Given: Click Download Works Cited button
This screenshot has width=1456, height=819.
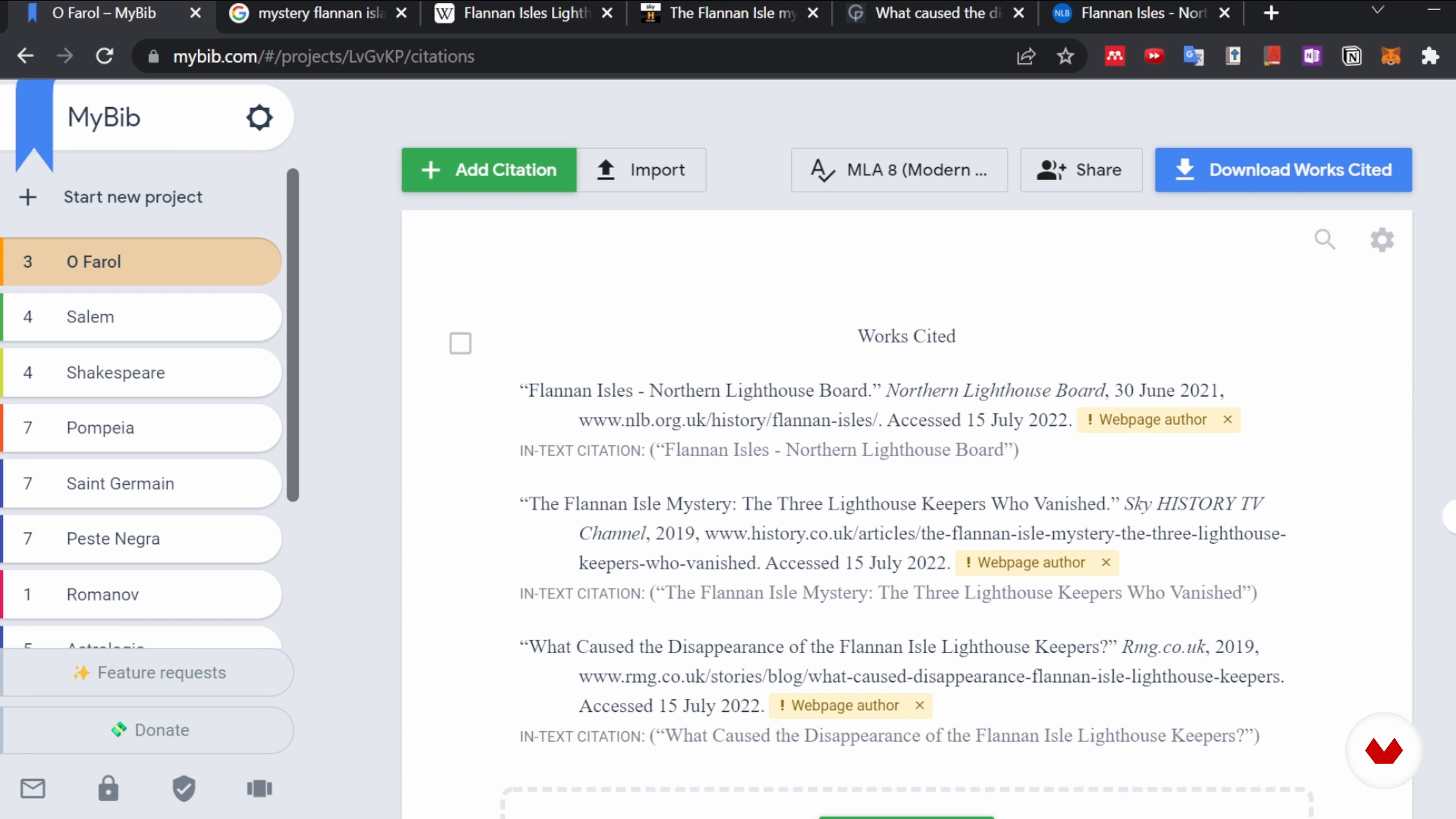Looking at the screenshot, I should (1283, 169).
